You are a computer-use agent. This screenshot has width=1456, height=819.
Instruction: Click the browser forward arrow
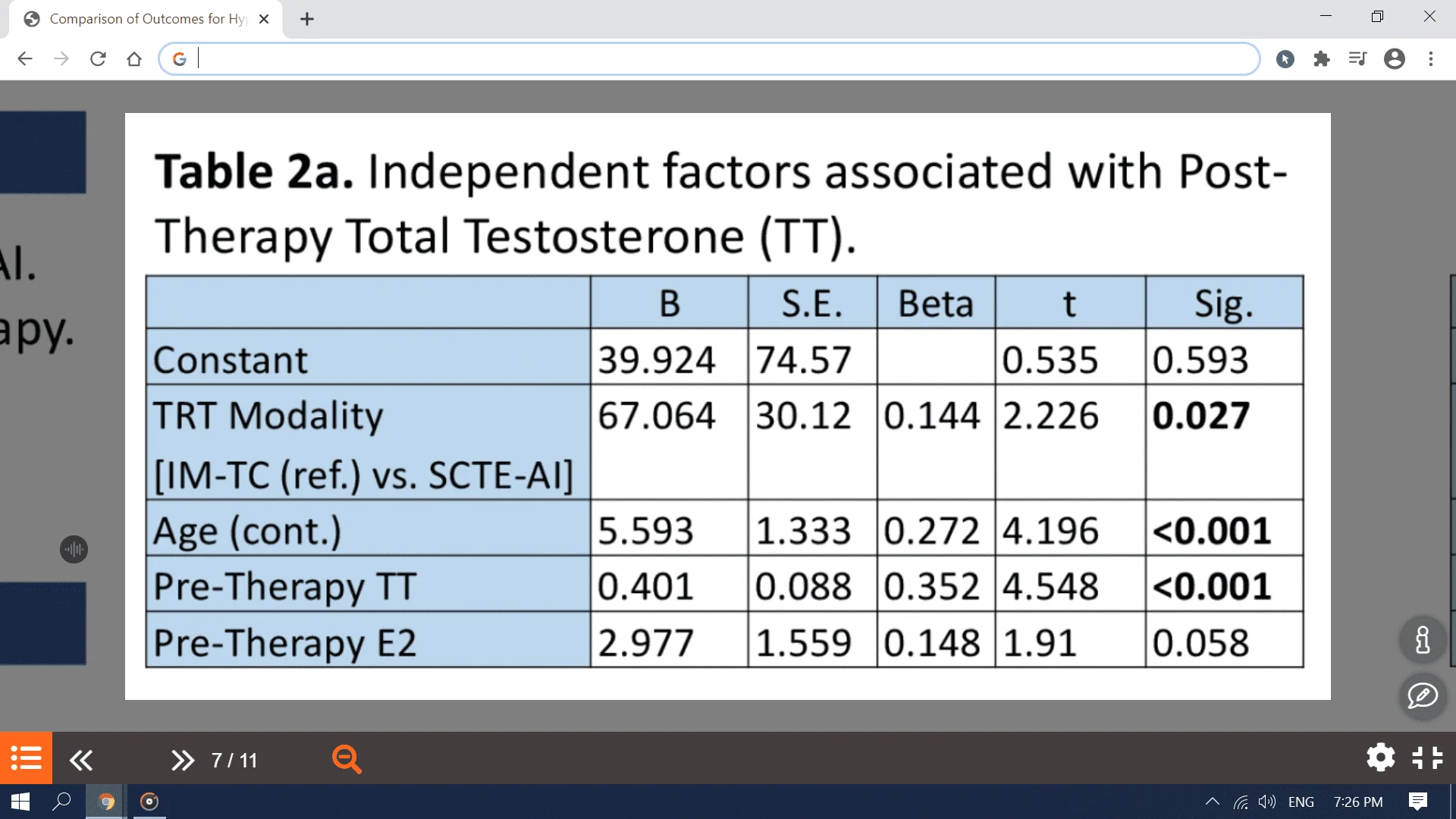61,58
